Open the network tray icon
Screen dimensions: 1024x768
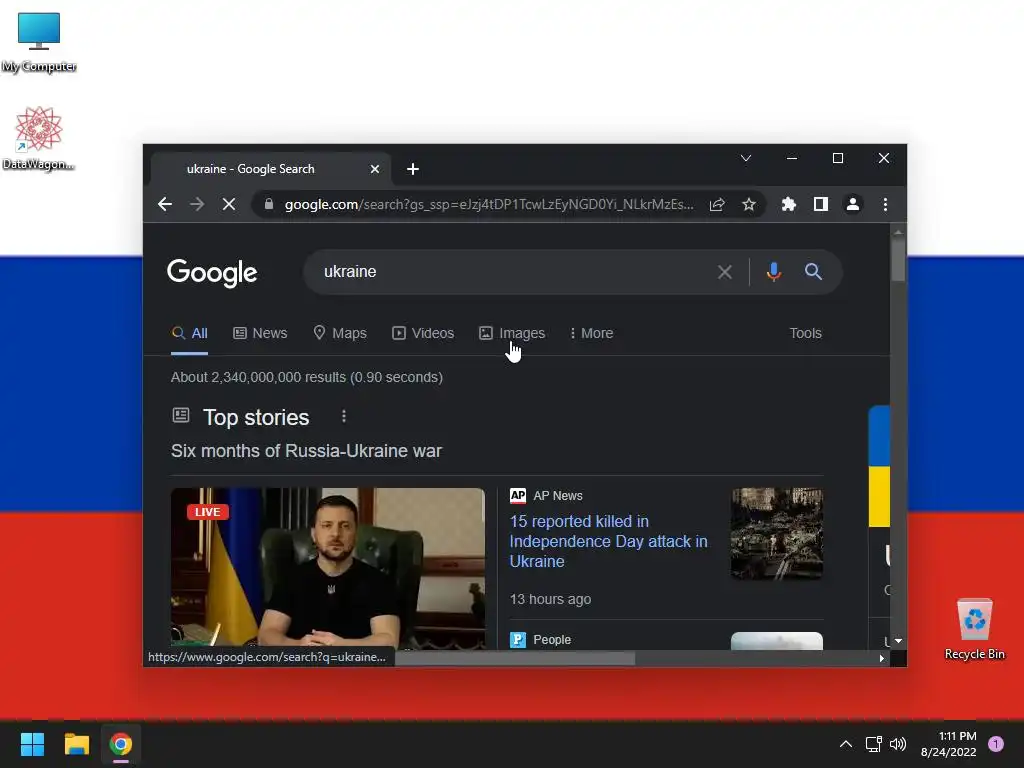(873, 744)
